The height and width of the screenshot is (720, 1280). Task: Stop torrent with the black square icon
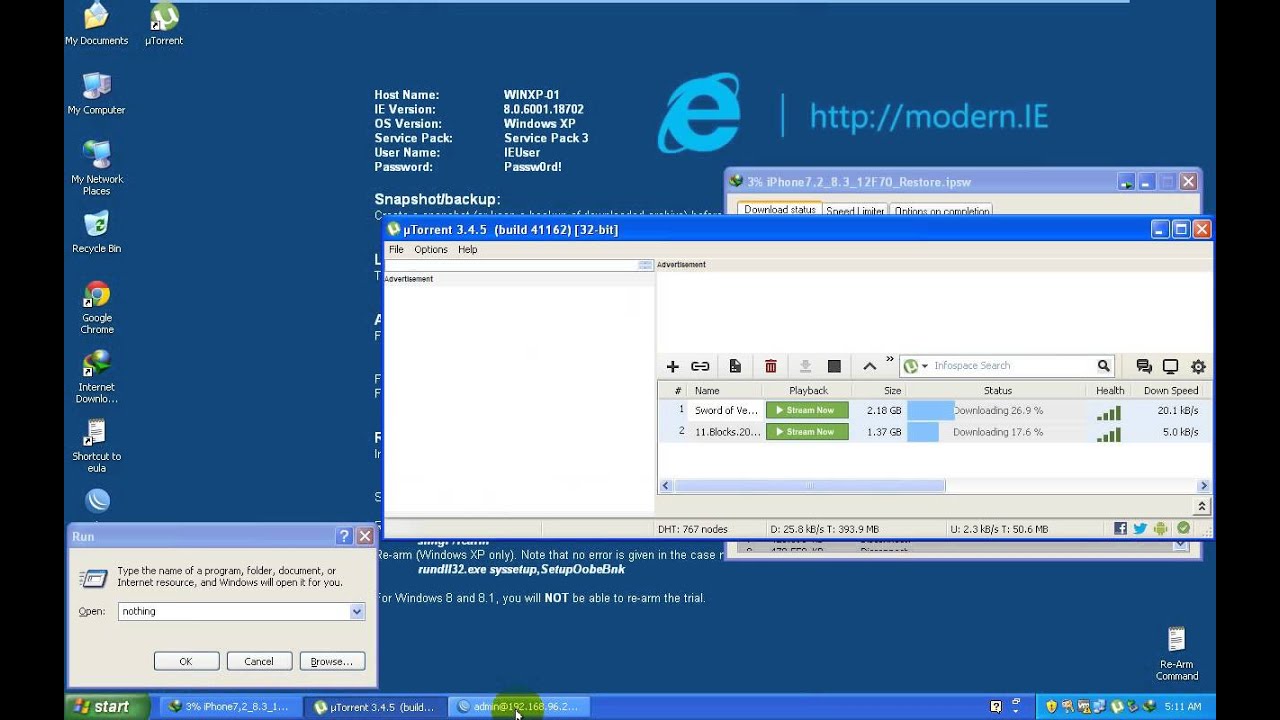pyautogui.click(x=834, y=367)
